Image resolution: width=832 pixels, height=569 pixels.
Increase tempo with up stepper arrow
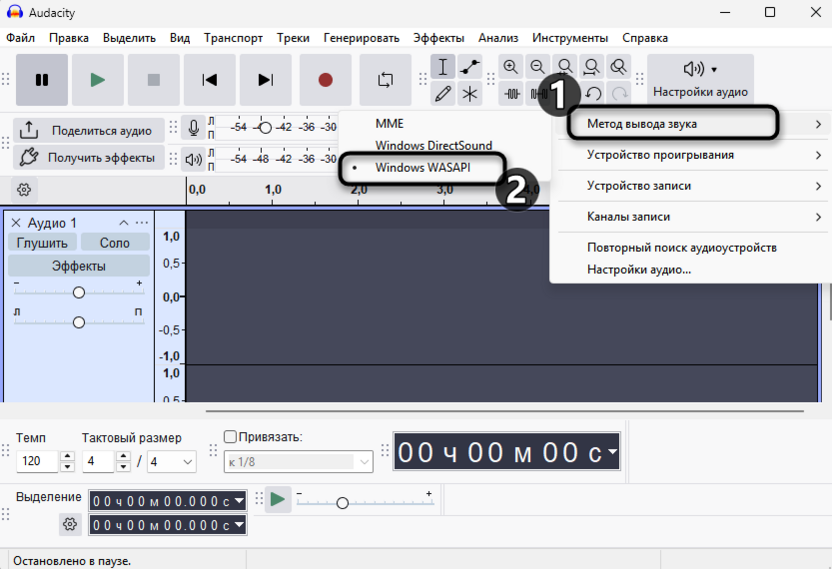point(67,456)
